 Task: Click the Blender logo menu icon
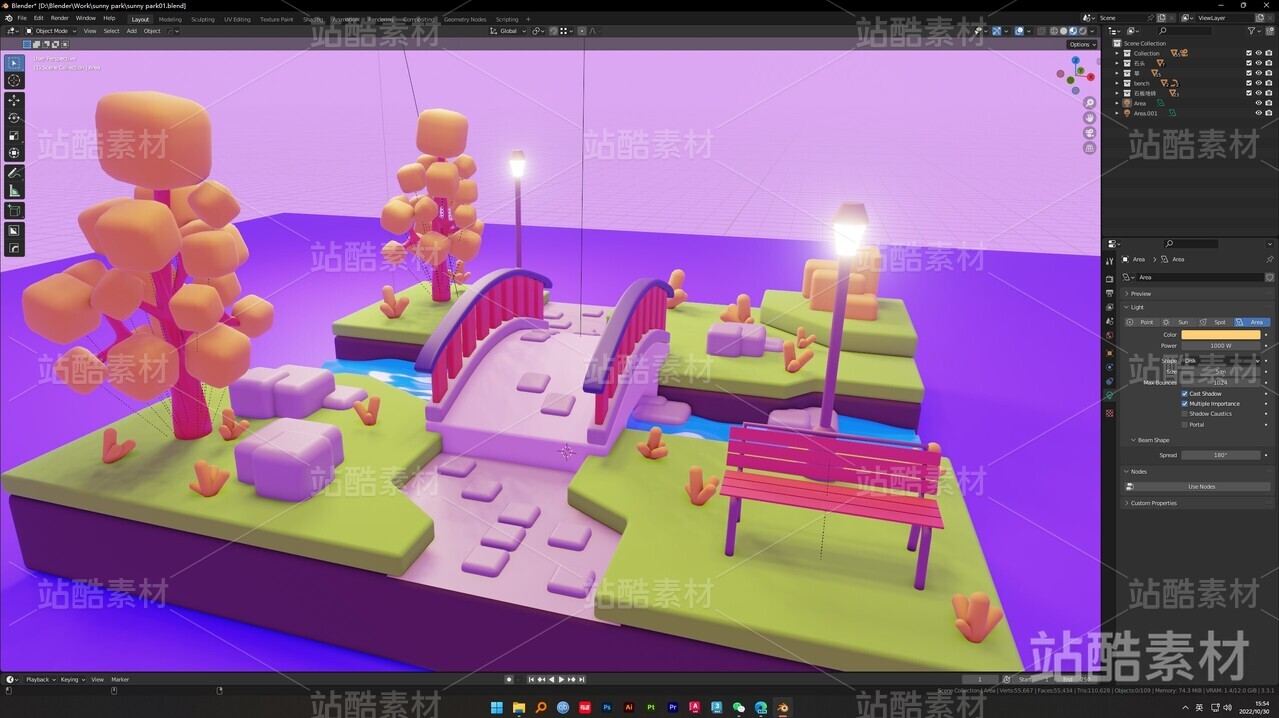click(7, 18)
